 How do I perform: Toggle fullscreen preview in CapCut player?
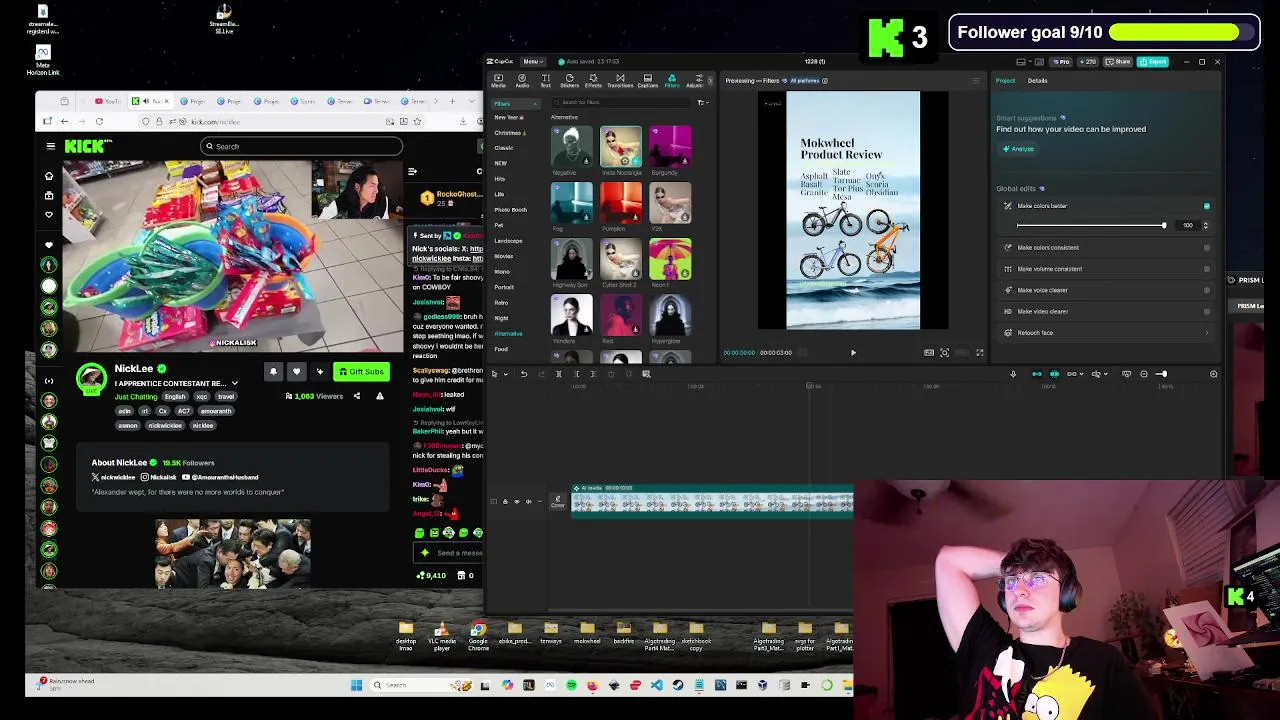(x=979, y=352)
